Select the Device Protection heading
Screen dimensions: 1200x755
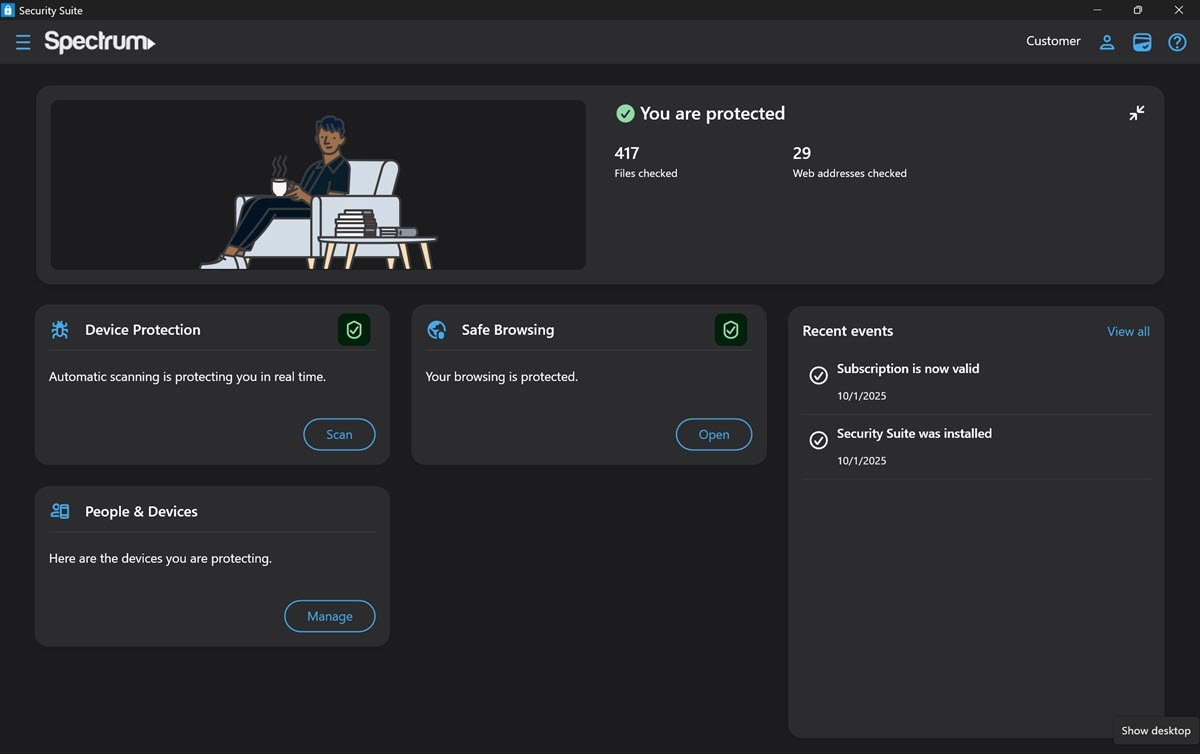(x=143, y=330)
